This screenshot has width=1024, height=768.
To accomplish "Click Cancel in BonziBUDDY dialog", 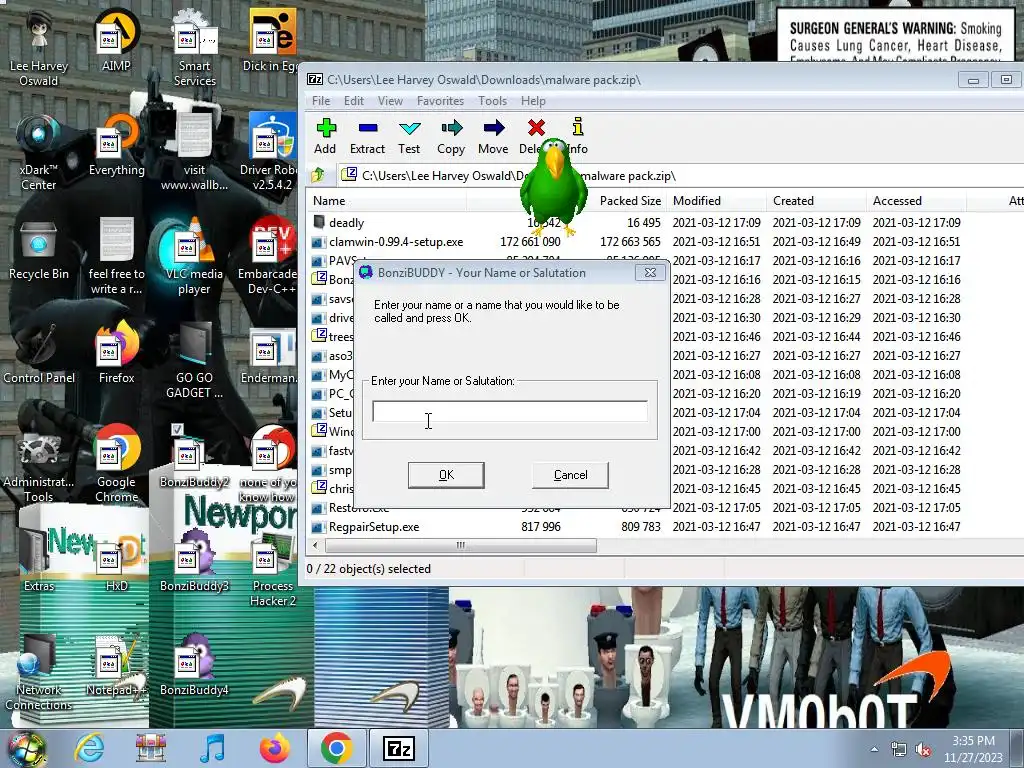I will 570,475.
